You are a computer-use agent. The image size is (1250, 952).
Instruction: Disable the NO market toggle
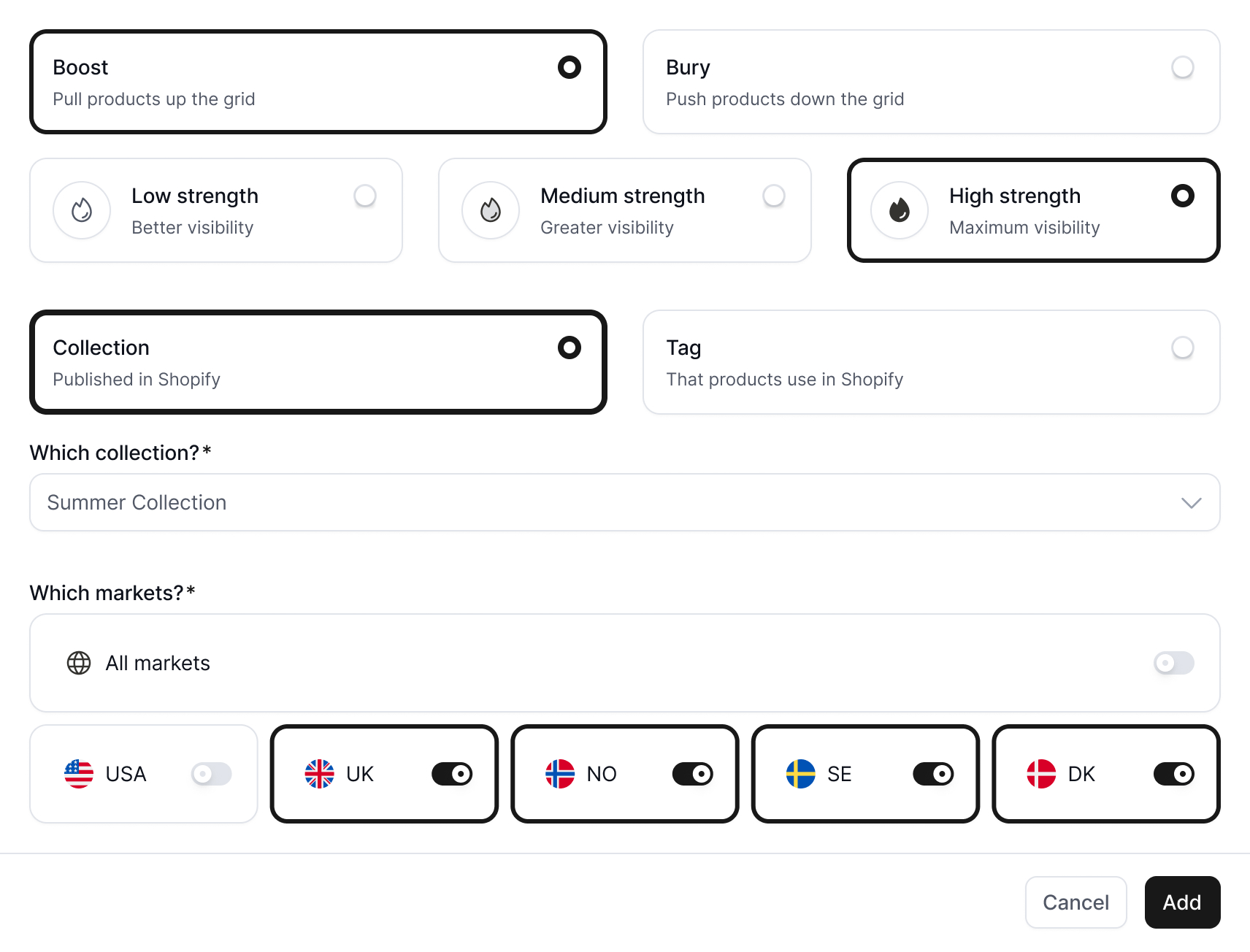point(692,774)
